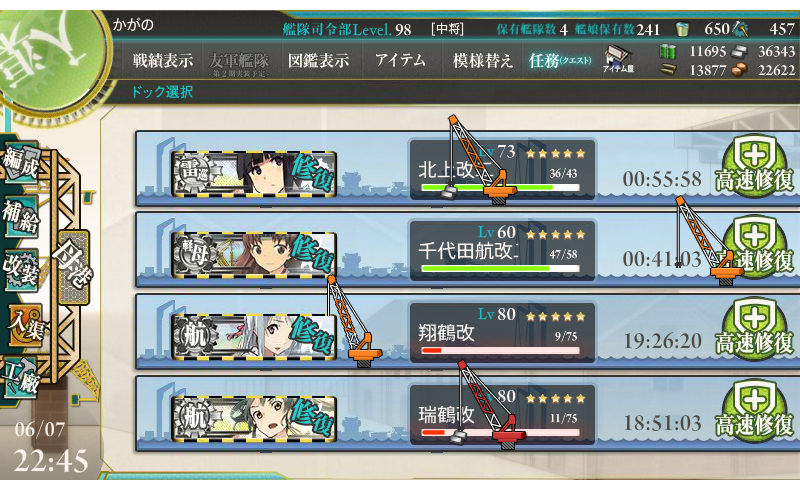Open the アイテム屋 item shop icon
Screen dimensions: 800x480
(618, 59)
